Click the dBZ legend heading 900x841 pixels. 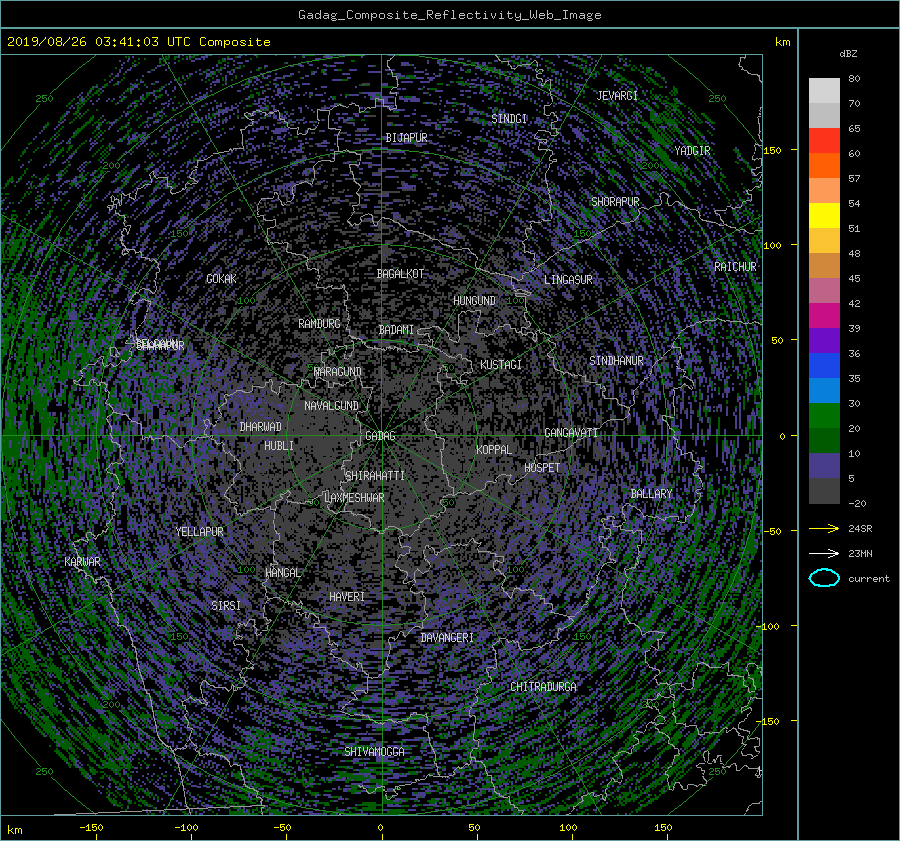pos(848,54)
